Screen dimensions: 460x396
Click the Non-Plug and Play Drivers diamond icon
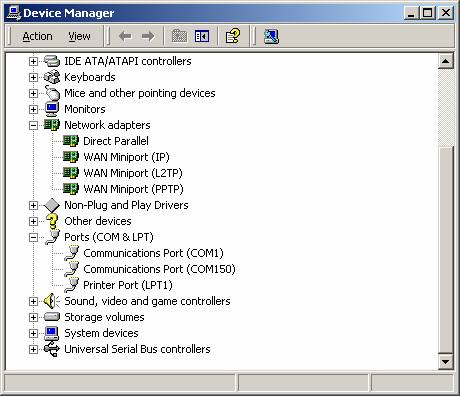tap(52, 205)
